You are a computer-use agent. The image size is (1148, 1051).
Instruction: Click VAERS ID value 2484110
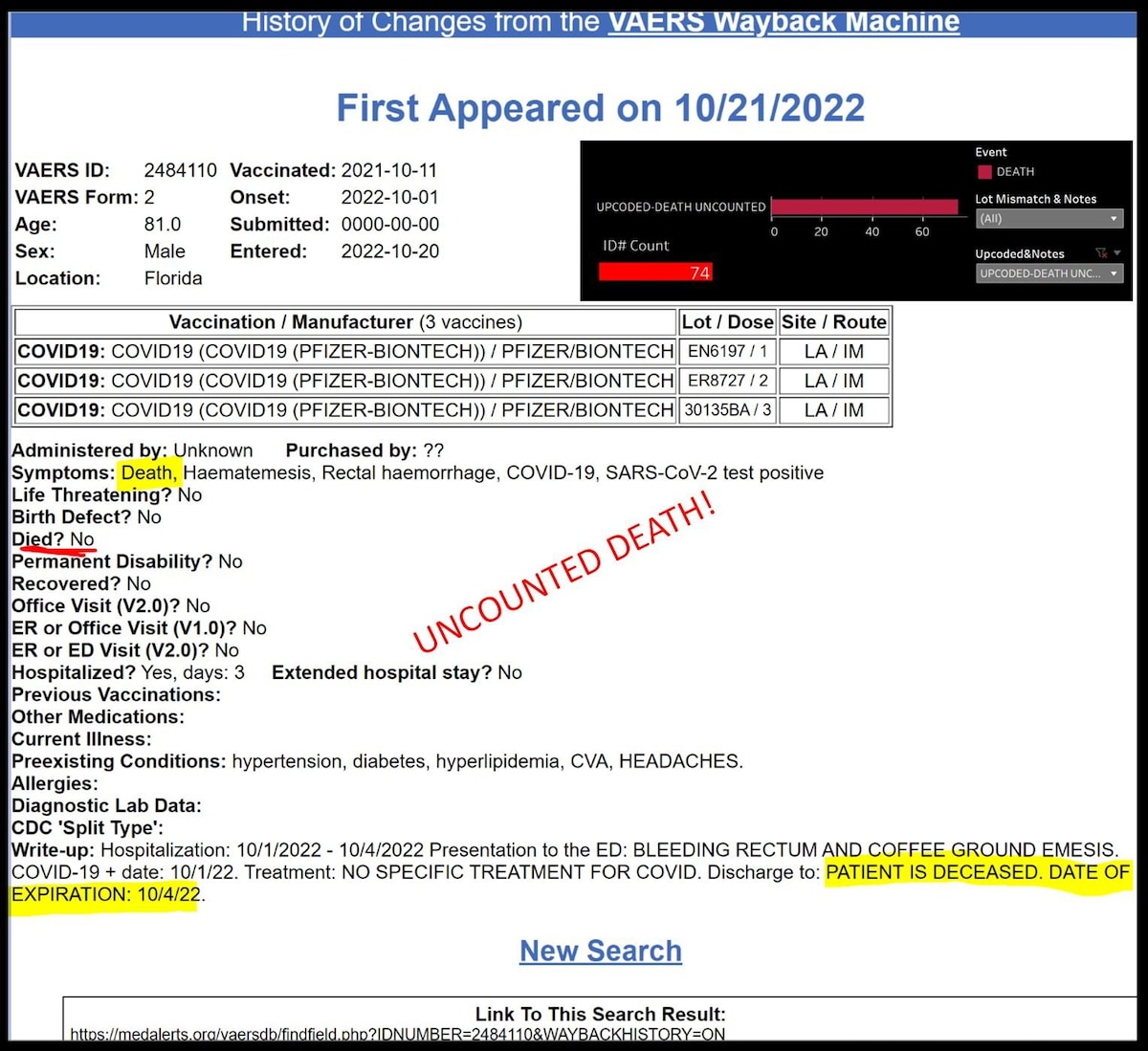[x=181, y=170]
